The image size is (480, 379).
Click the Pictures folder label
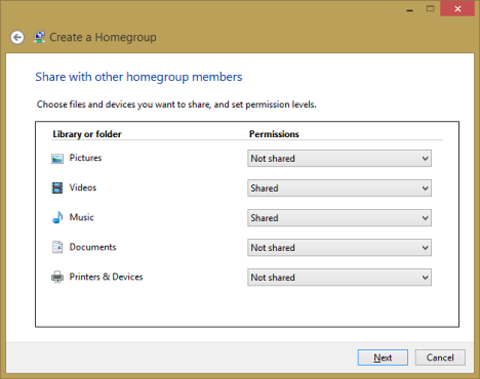(x=85, y=158)
